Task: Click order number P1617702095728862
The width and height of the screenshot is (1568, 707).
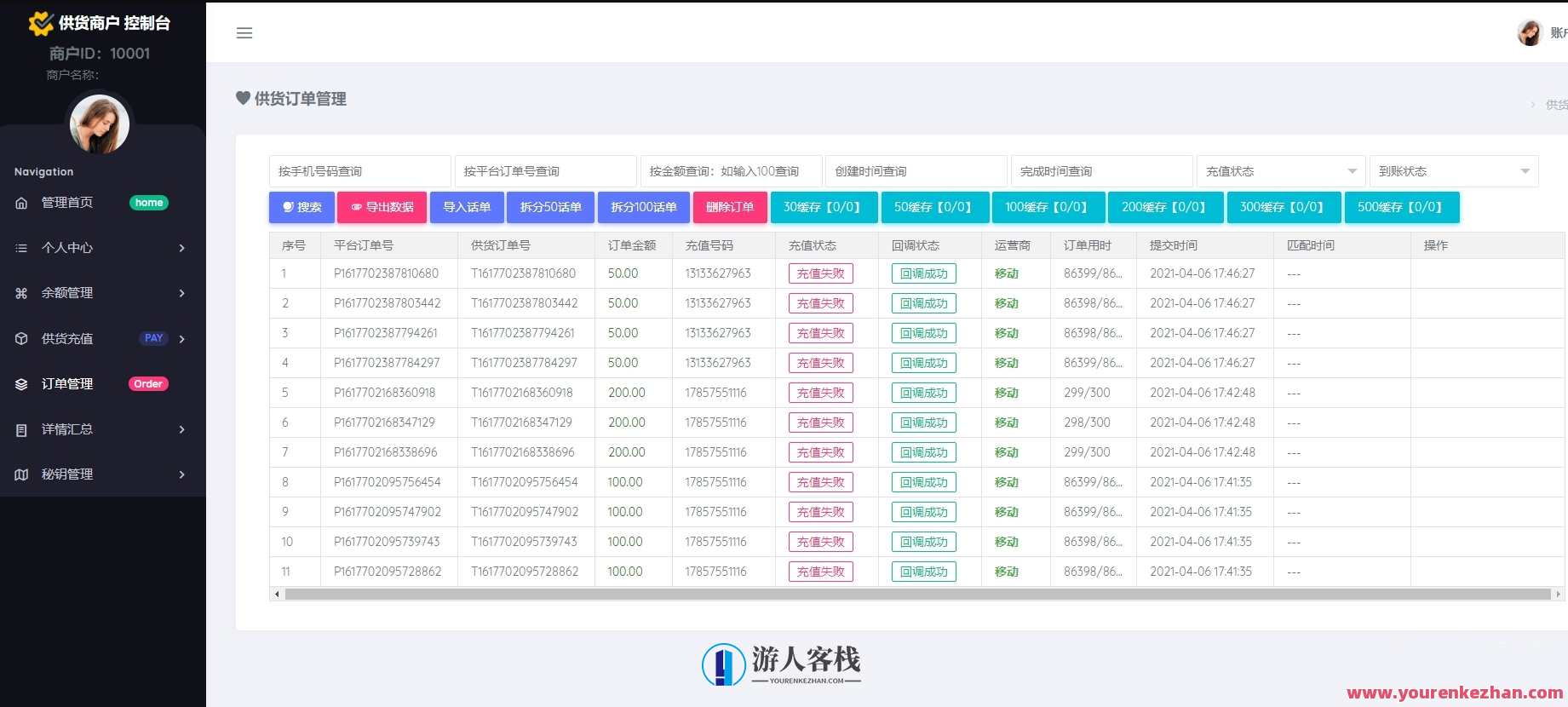Action: [x=388, y=572]
